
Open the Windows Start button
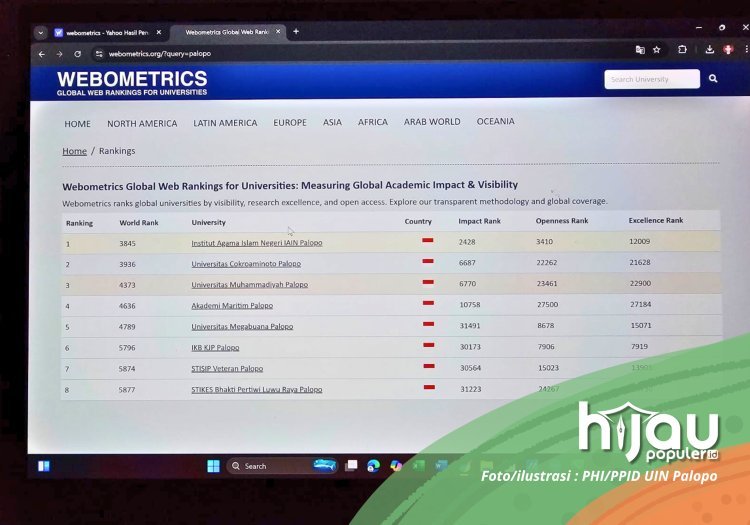click(x=213, y=466)
